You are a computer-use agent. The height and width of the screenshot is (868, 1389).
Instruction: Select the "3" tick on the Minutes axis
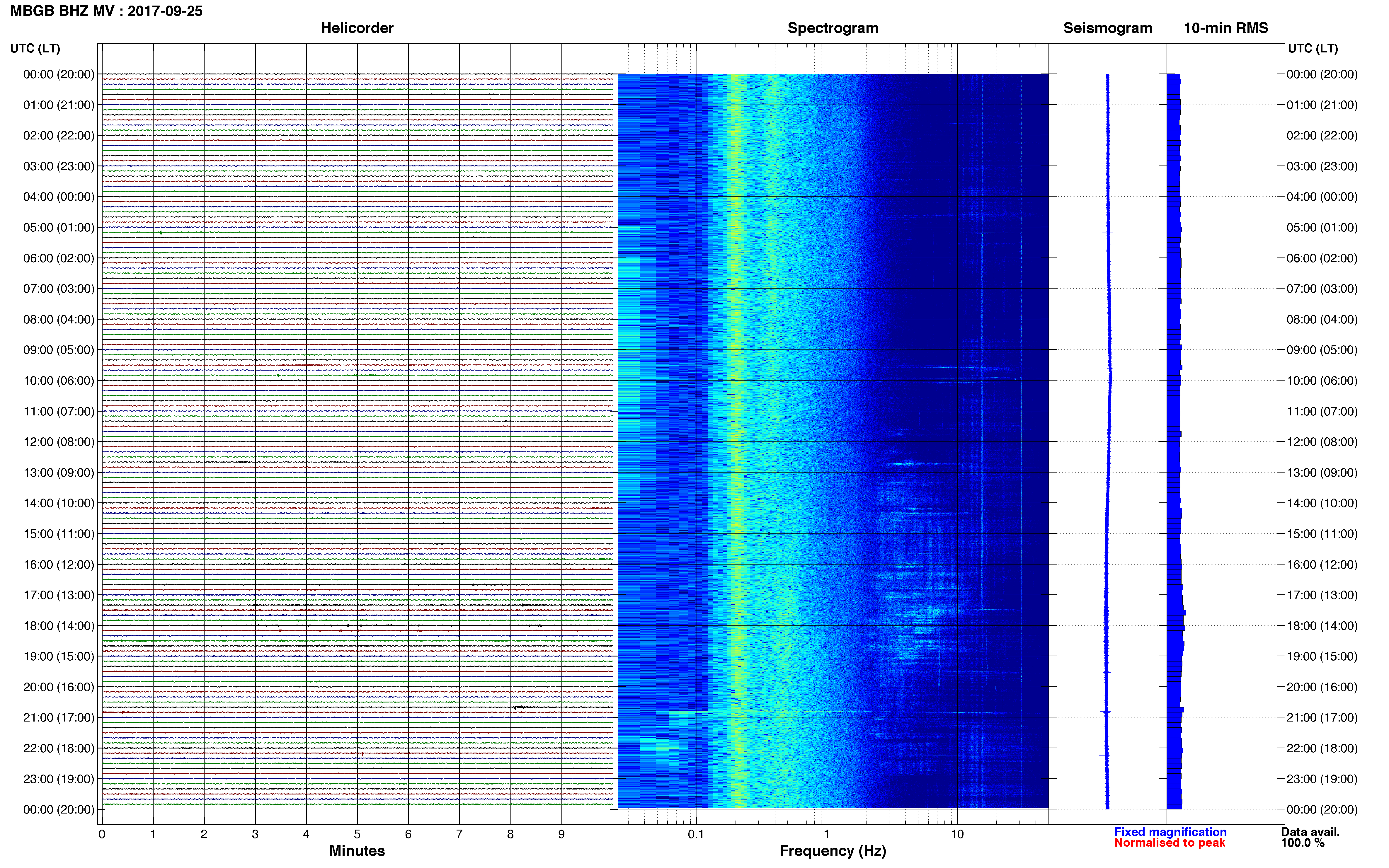255,835
